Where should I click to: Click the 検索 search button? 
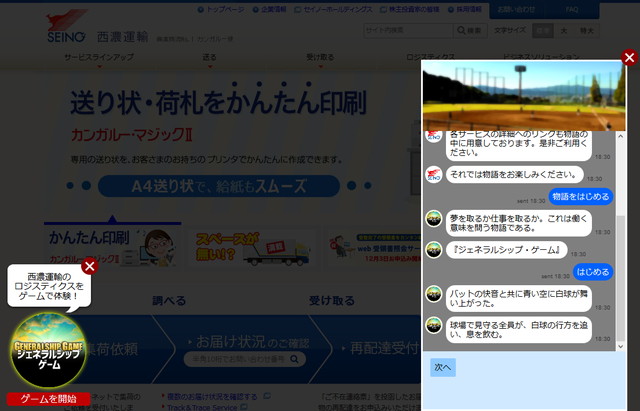coord(470,30)
